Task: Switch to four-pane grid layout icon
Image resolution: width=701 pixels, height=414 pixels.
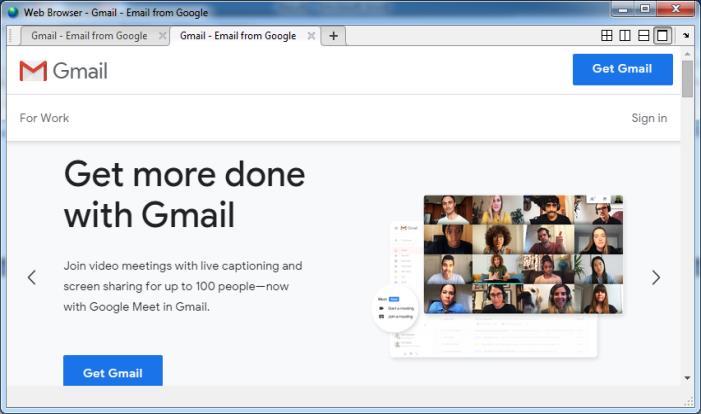Action: (607, 35)
